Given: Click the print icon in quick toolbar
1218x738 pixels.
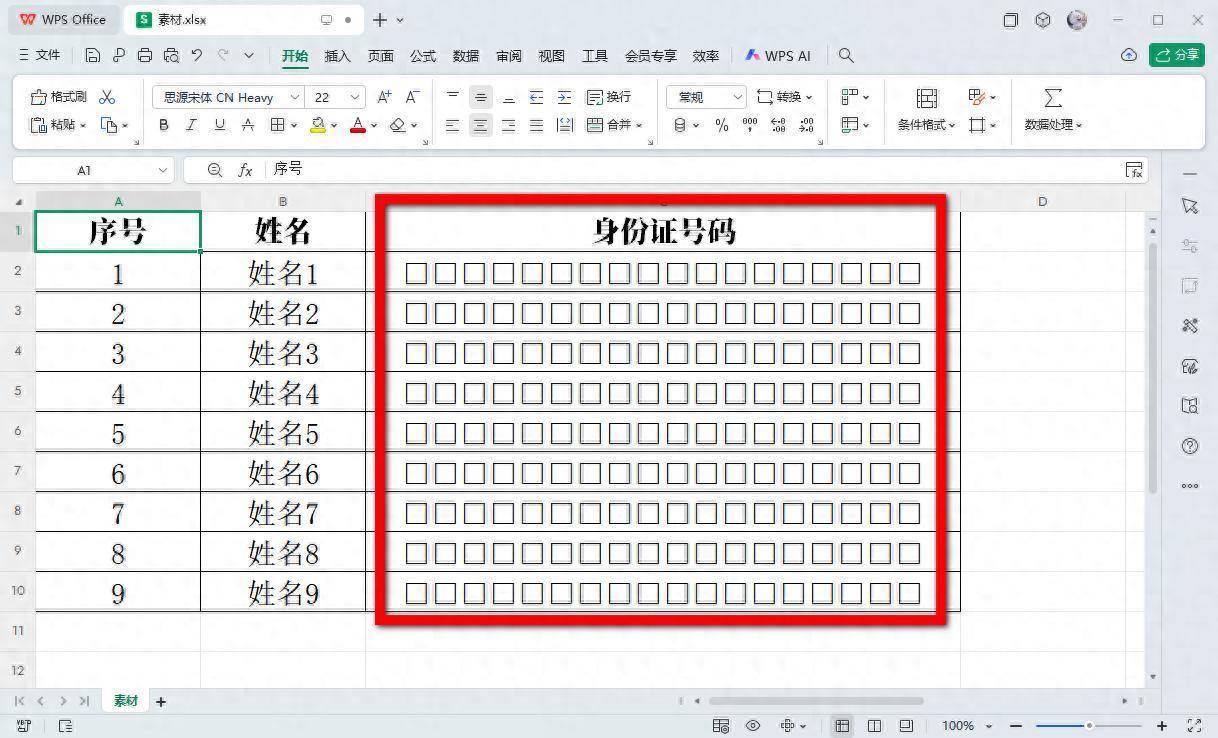Looking at the screenshot, I should 145,56.
